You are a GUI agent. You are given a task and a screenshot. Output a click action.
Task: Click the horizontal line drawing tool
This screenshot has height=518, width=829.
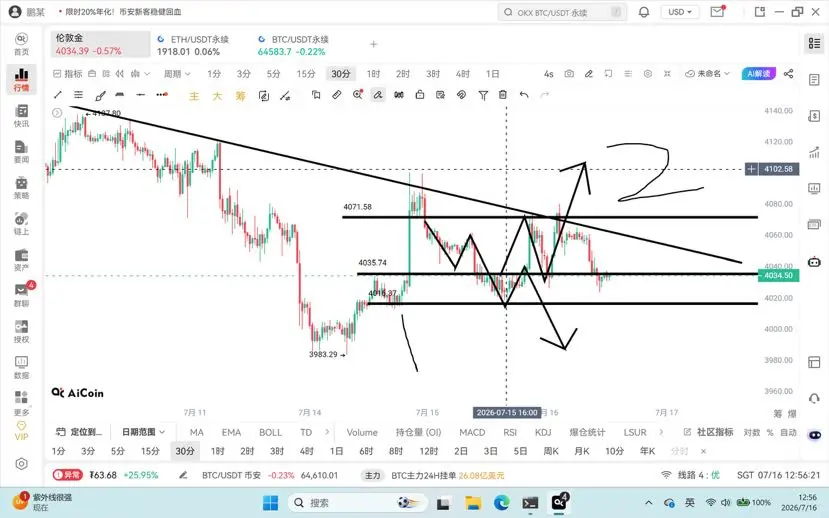point(140,95)
